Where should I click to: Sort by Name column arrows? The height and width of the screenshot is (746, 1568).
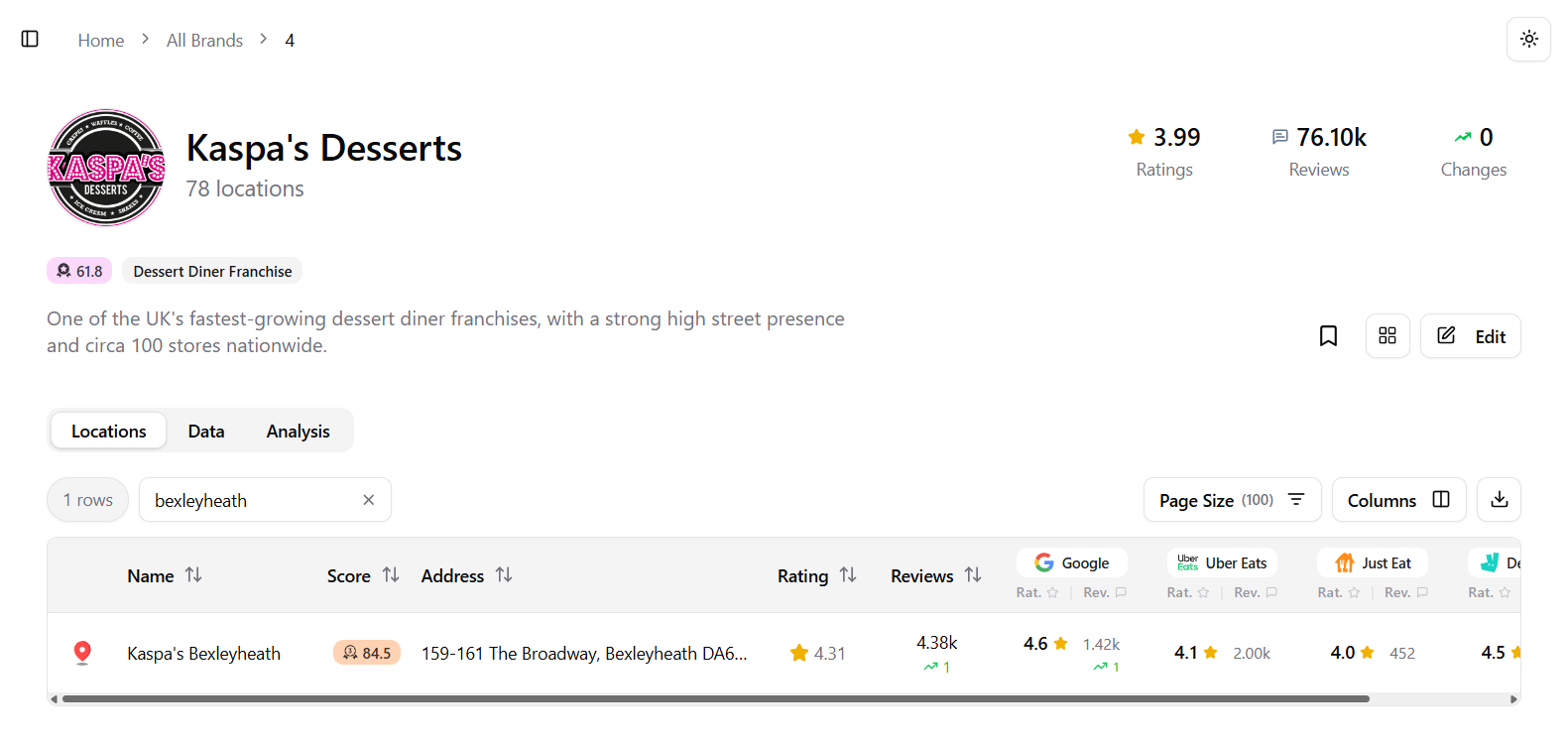coord(193,575)
